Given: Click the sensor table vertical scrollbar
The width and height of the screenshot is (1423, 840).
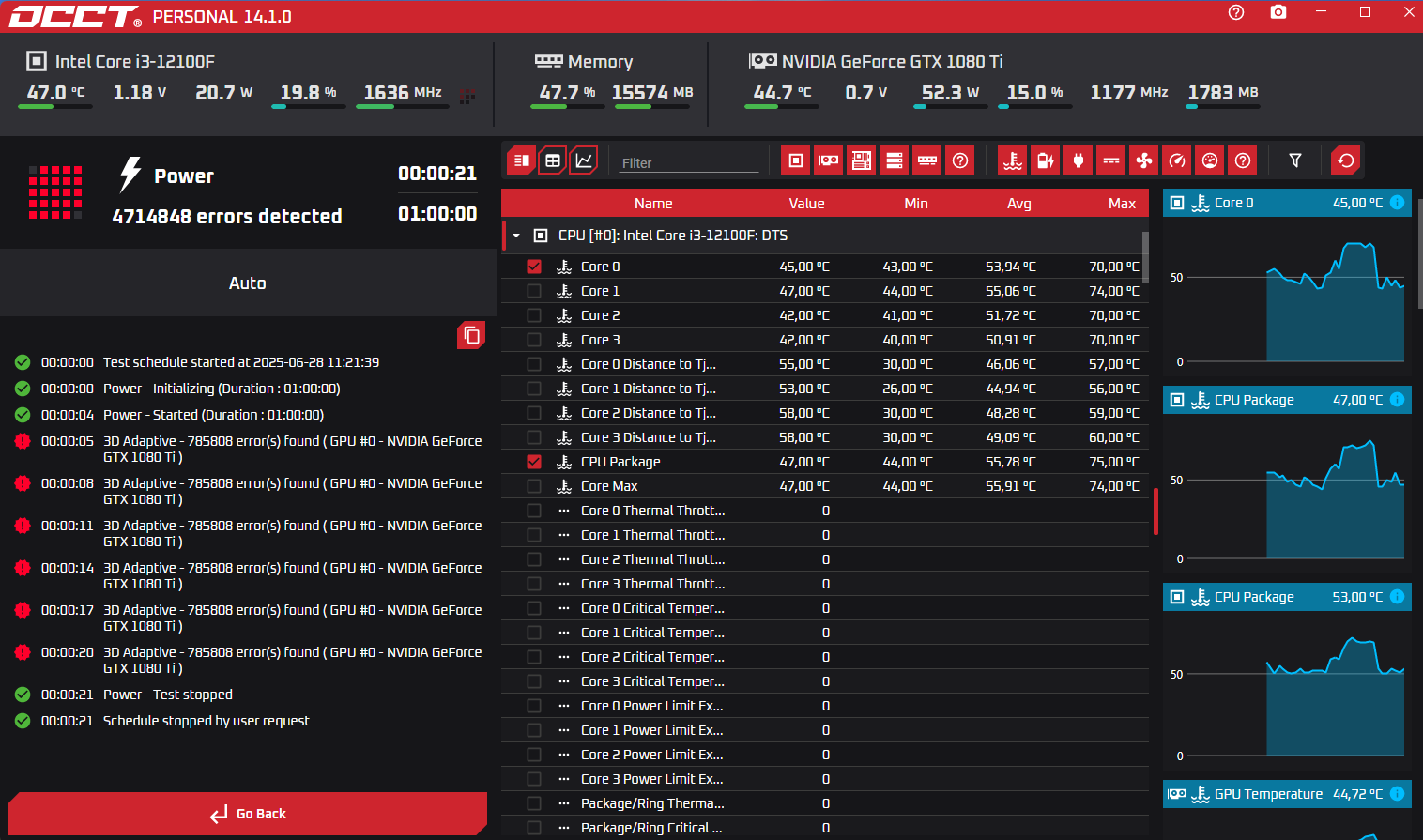Looking at the screenshot, I should (x=1145, y=256).
